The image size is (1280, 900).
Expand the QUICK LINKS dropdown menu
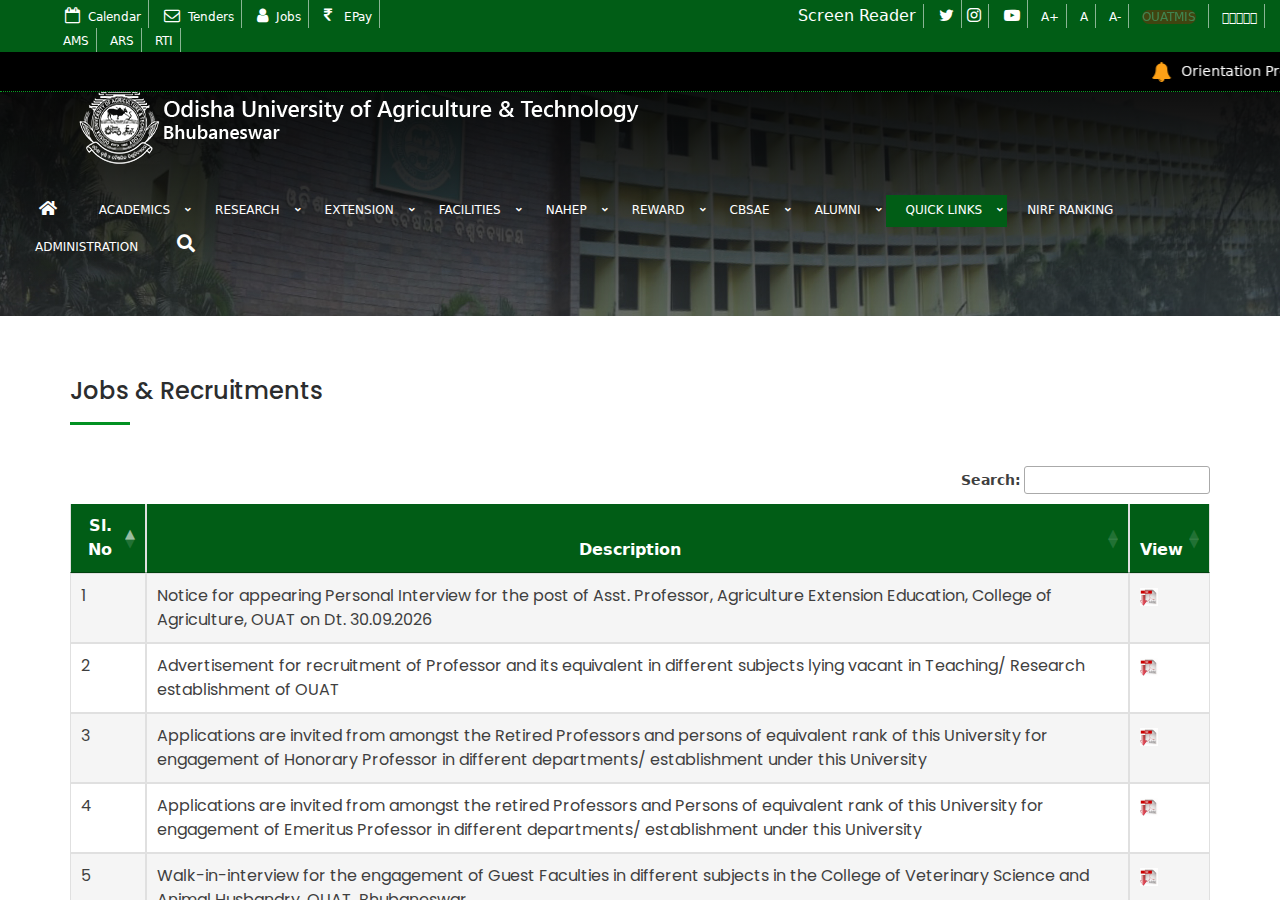coord(946,210)
